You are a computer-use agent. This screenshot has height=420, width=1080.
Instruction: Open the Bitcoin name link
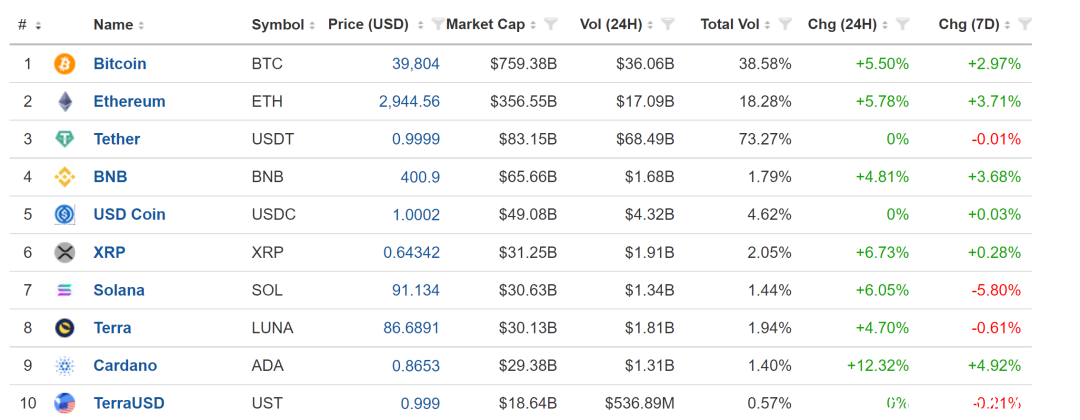pos(120,64)
